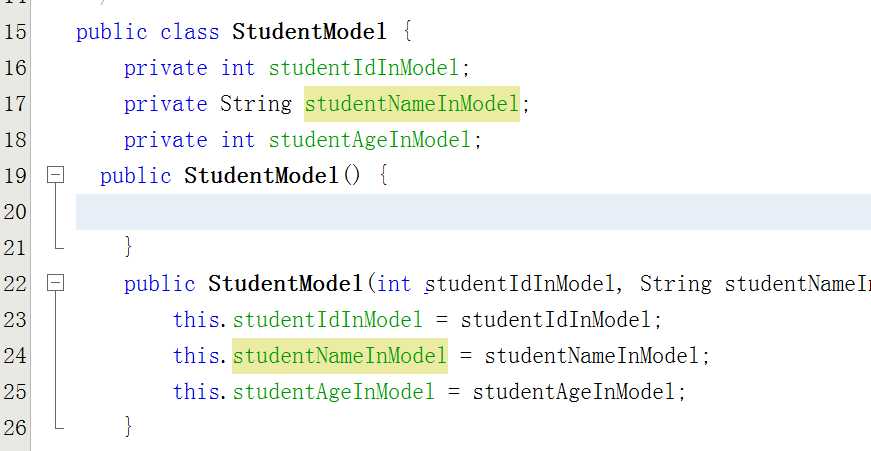Viewport: 871px width, 451px height.
Task: Place the cursor on empty highlighted line 20
Action: (x=473, y=212)
